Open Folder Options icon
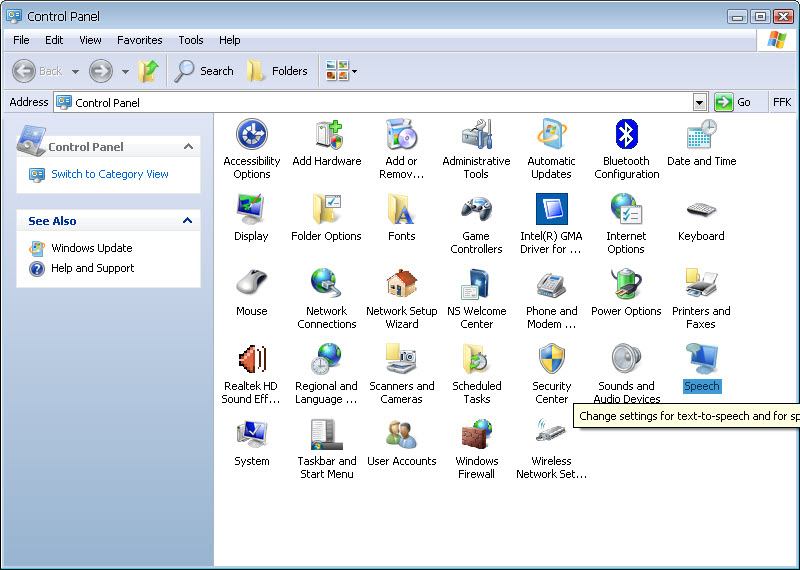 pyautogui.click(x=327, y=209)
